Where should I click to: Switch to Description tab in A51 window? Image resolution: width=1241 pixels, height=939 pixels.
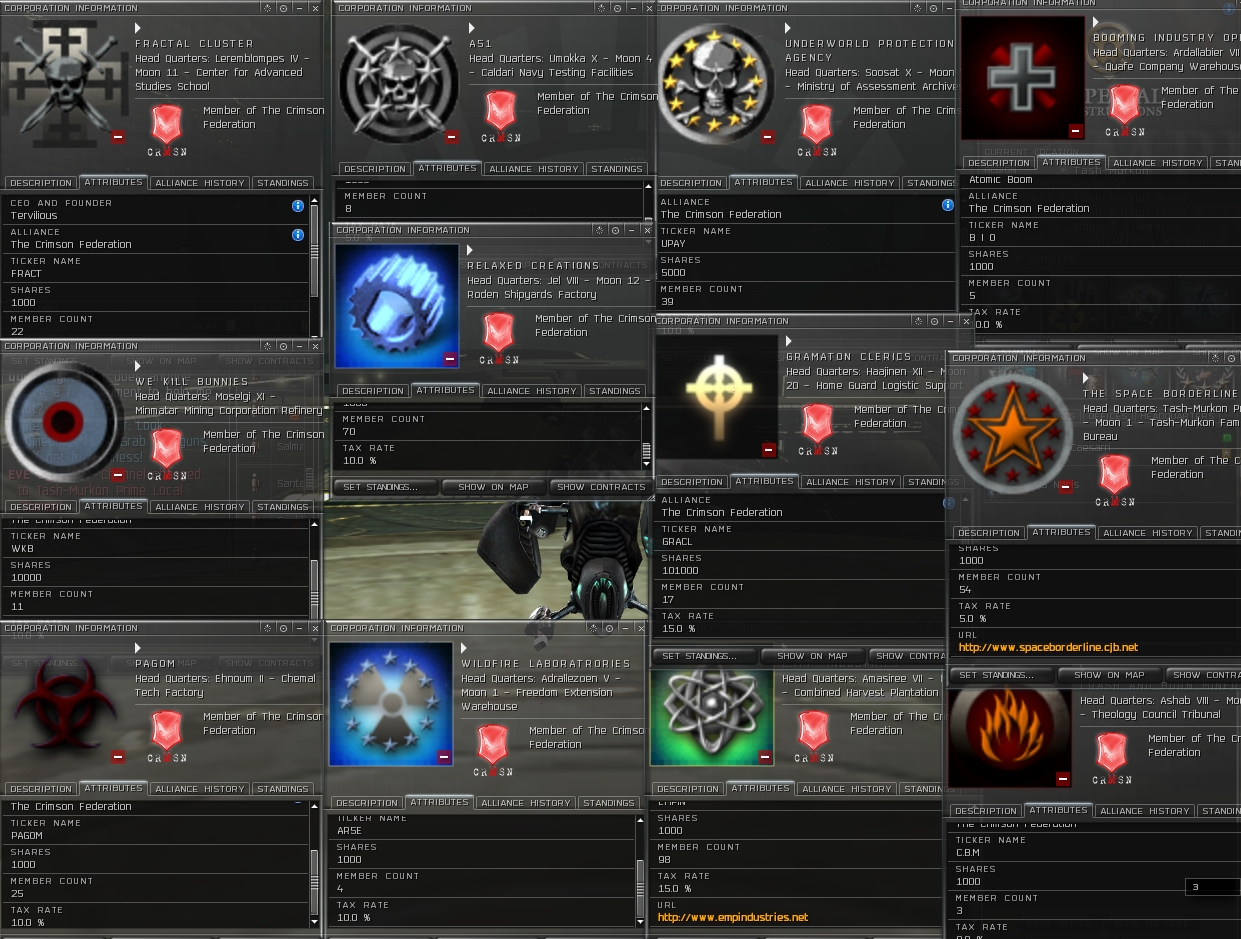(375, 169)
